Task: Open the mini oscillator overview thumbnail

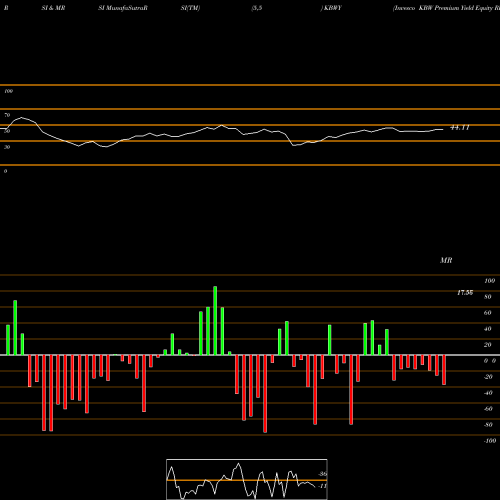Action: click(247, 479)
